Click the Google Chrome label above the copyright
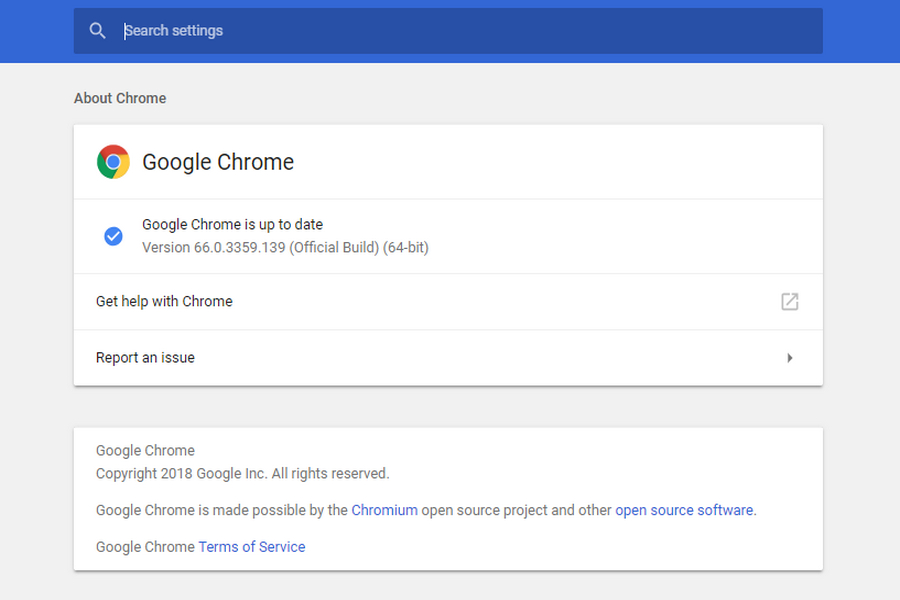Screen dimensions: 900x600 [145, 450]
